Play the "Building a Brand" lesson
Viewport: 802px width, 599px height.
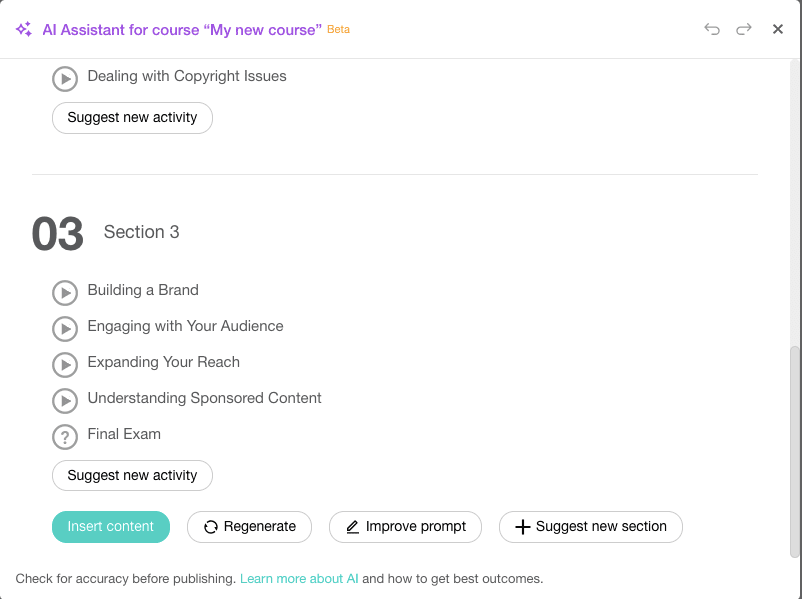click(65, 292)
